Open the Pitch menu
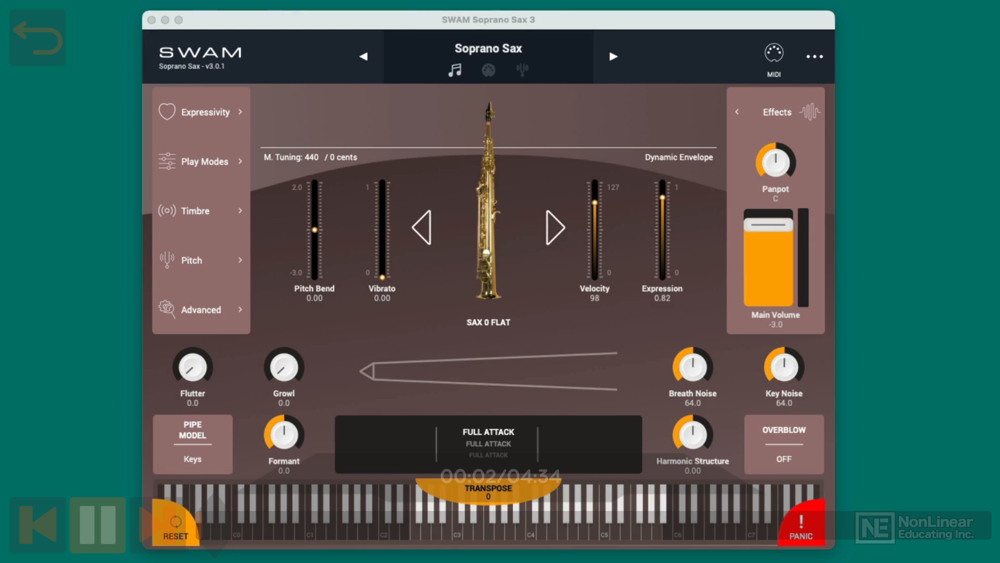The image size is (1000, 563). click(x=191, y=260)
